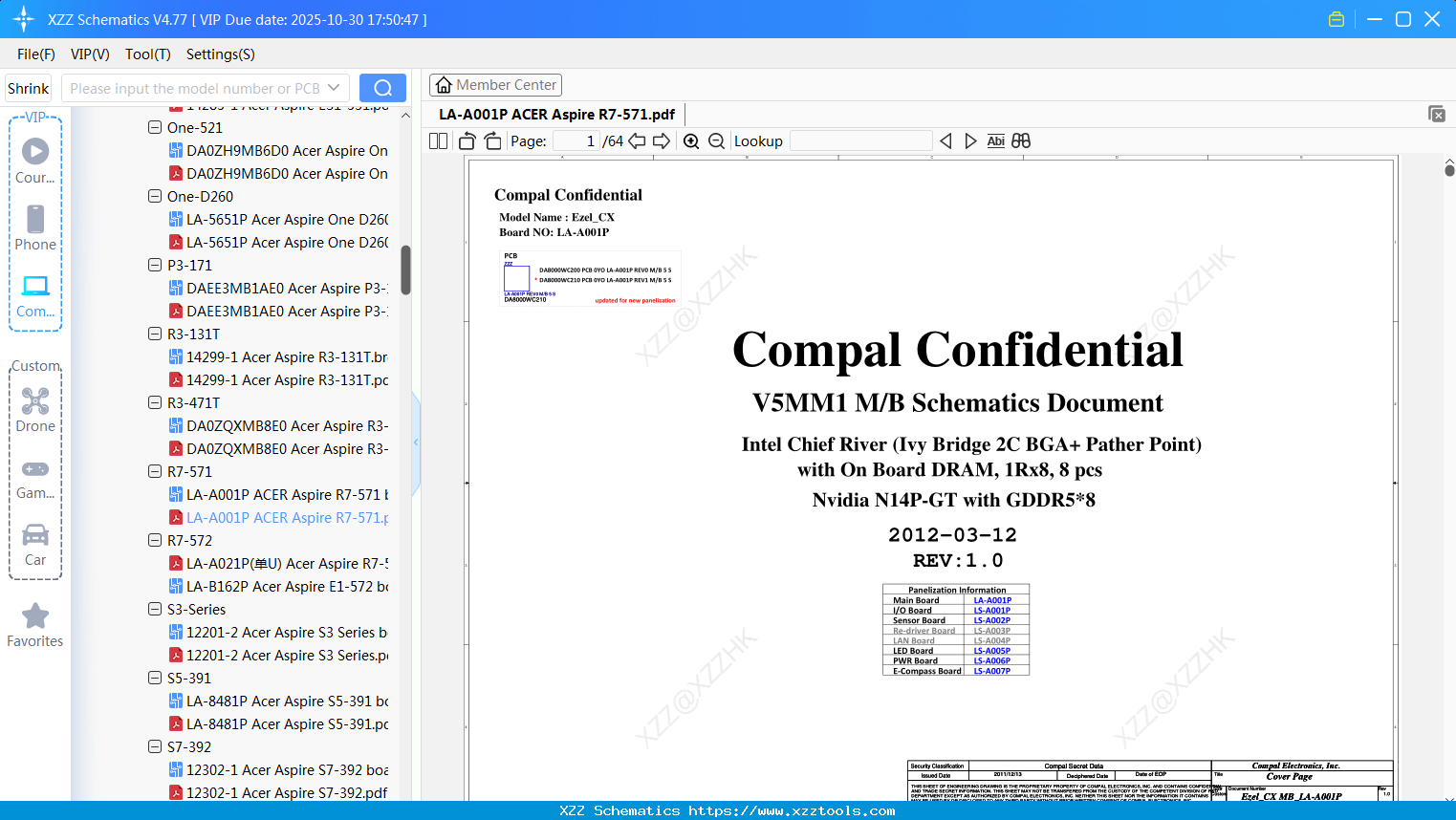Click the Shrink button
This screenshot has height=820, width=1456.
28,88
